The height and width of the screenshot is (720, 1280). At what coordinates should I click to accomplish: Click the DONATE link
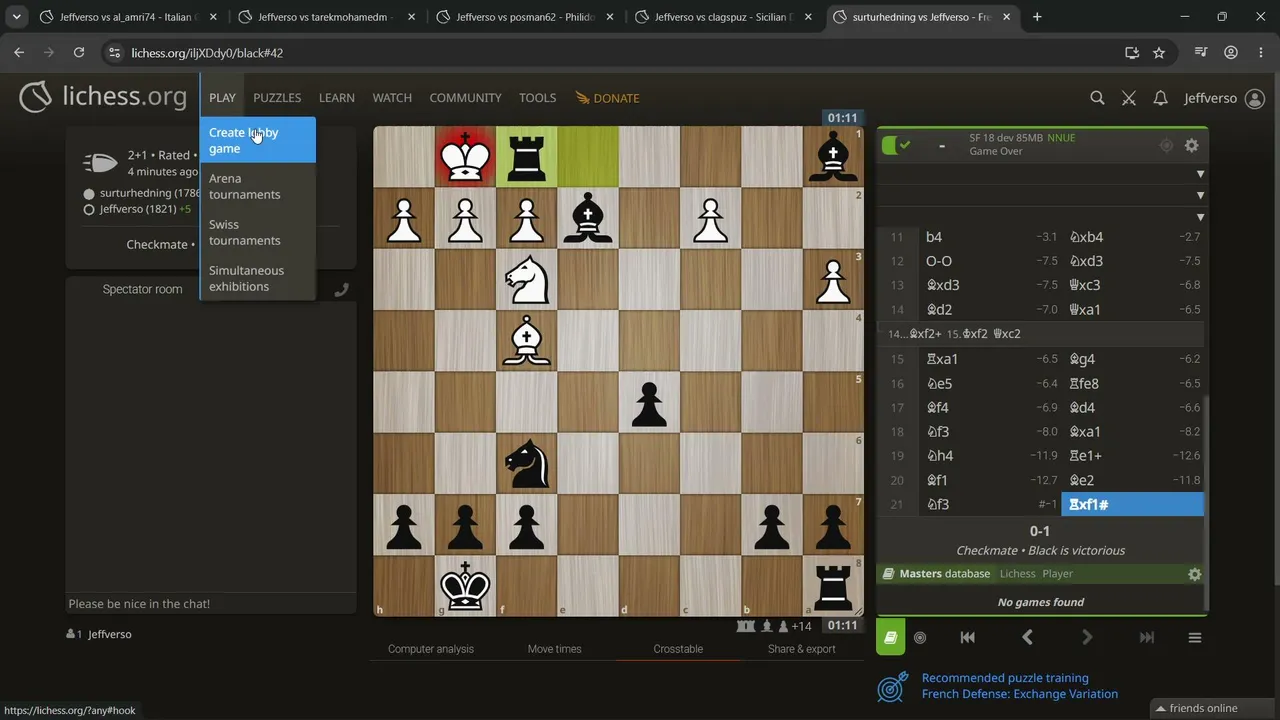607,98
